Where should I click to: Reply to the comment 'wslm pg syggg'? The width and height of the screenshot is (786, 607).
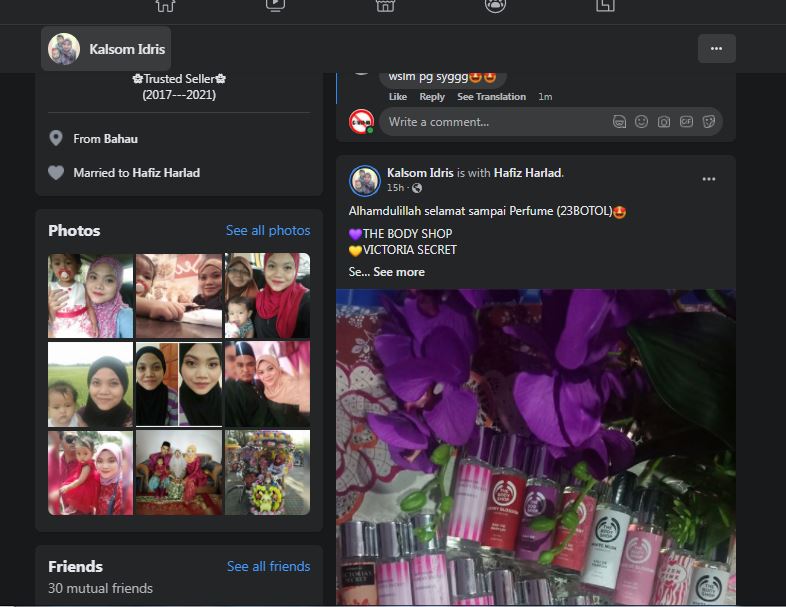click(x=432, y=97)
